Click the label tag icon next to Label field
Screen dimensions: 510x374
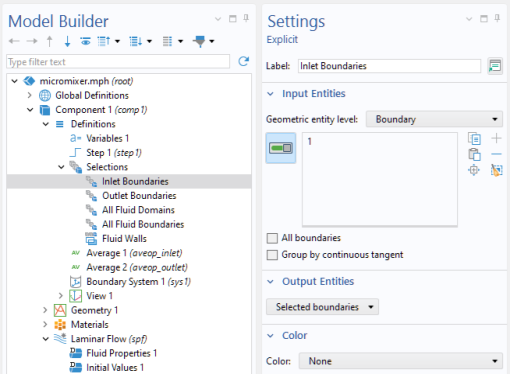(495, 66)
